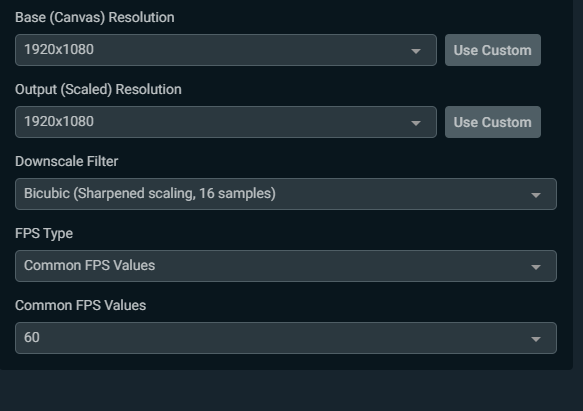Click the Common FPS Values label above the 60 field

(80, 305)
